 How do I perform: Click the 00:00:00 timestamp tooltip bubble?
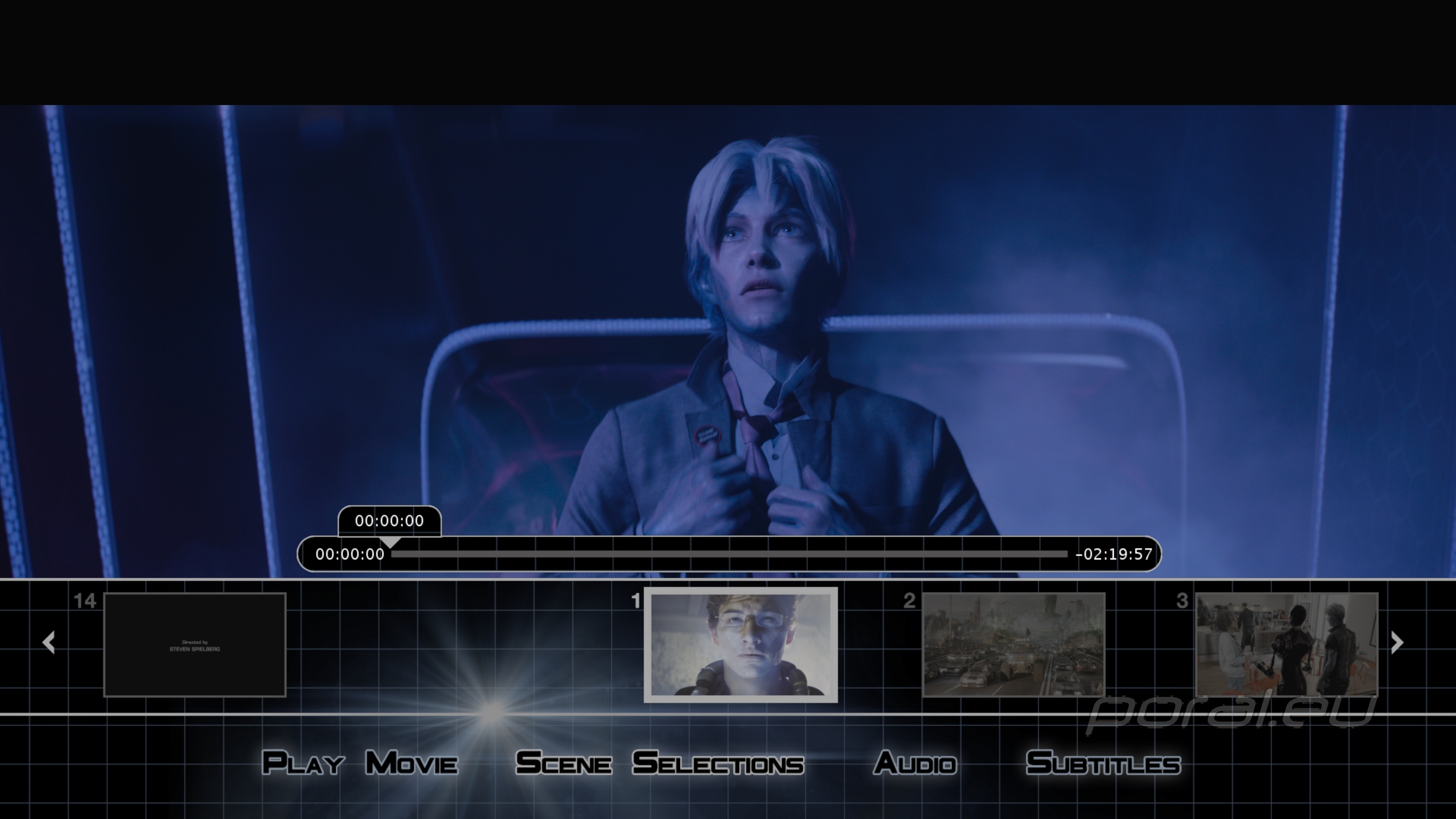click(389, 521)
